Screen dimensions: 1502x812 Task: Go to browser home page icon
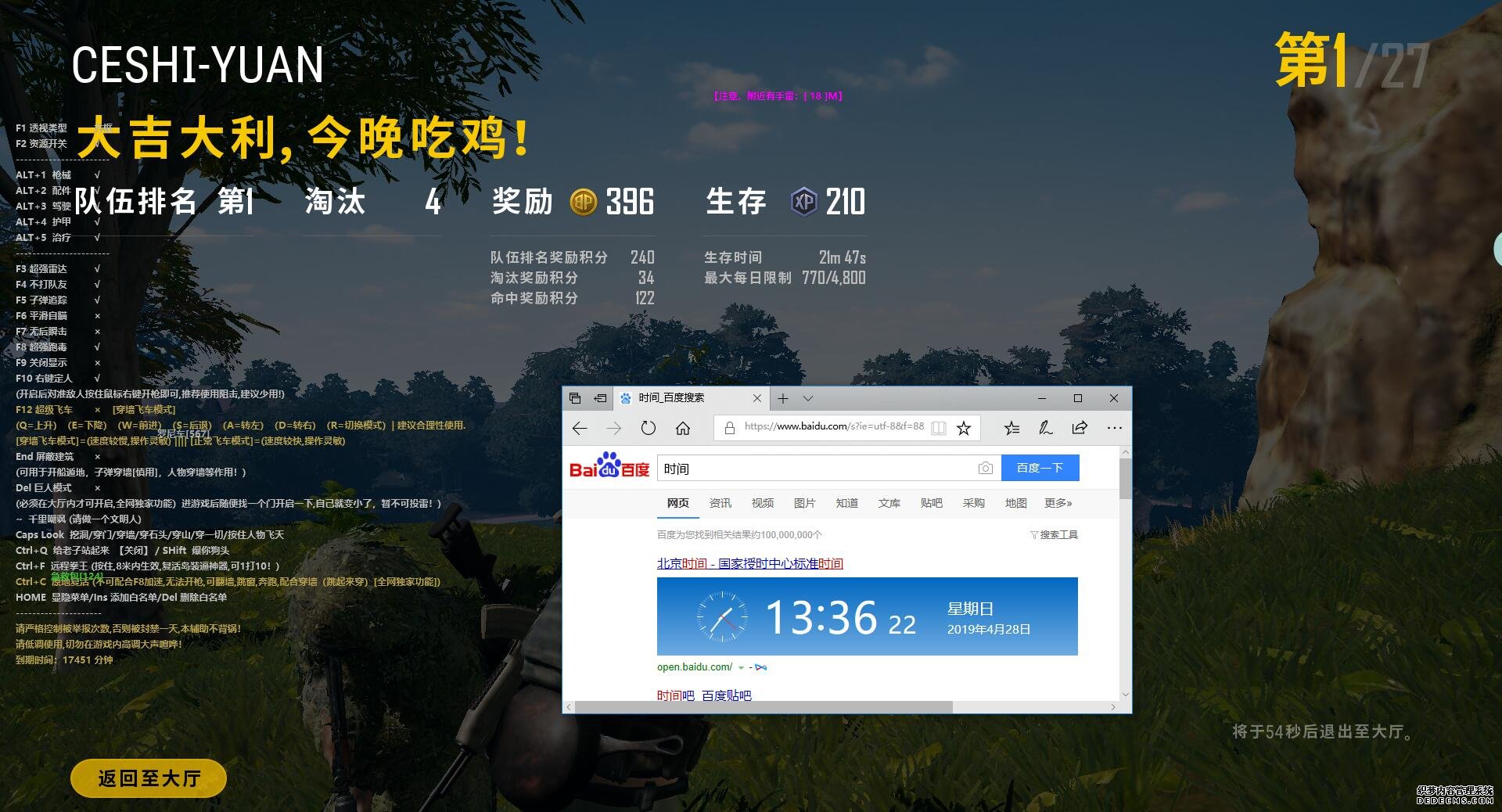[x=683, y=428]
